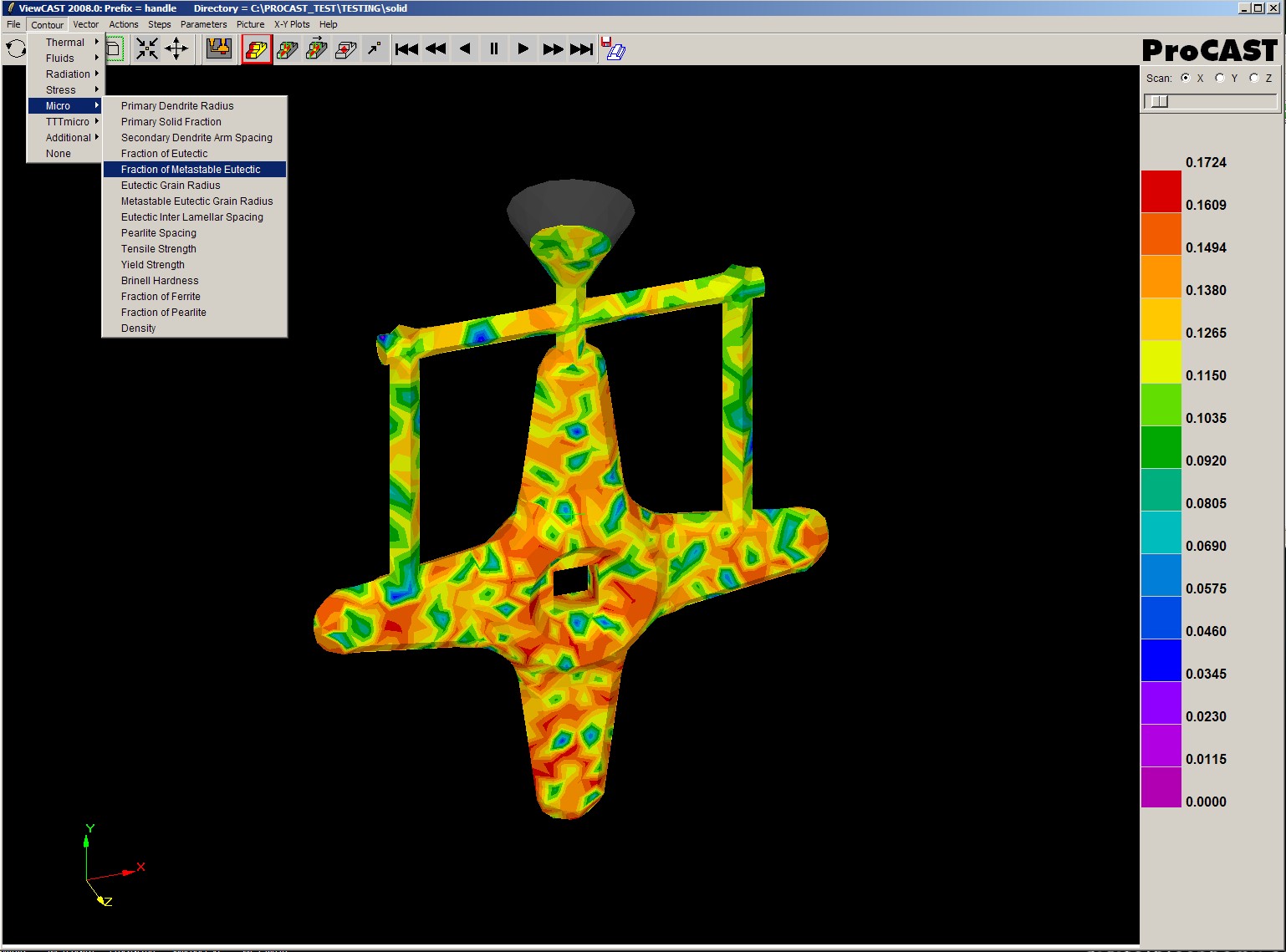Select the pan move arrows tool
This screenshot has height=952, width=1286.
pos(176,49)
